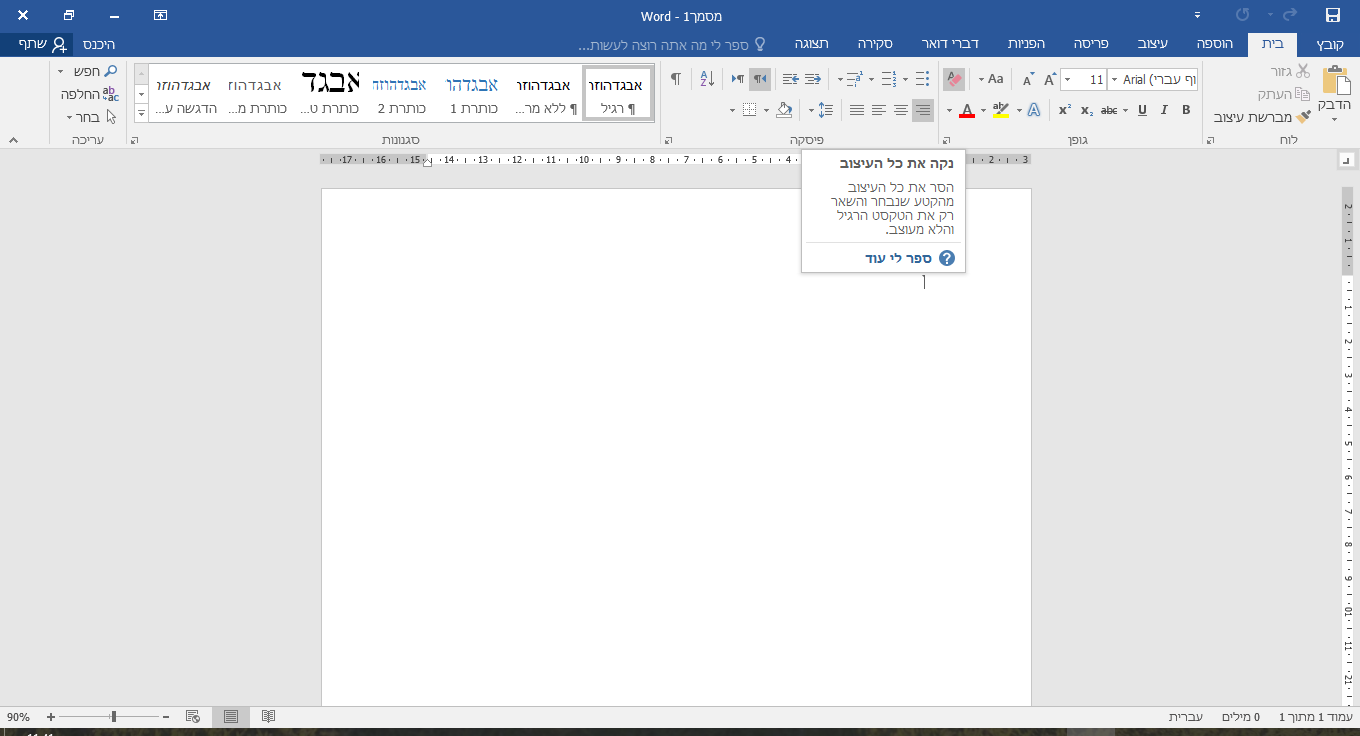Screen dimensions: 1360x736
Task: Click the החלפה (Replace) button
Action: [x=88, y=94]
